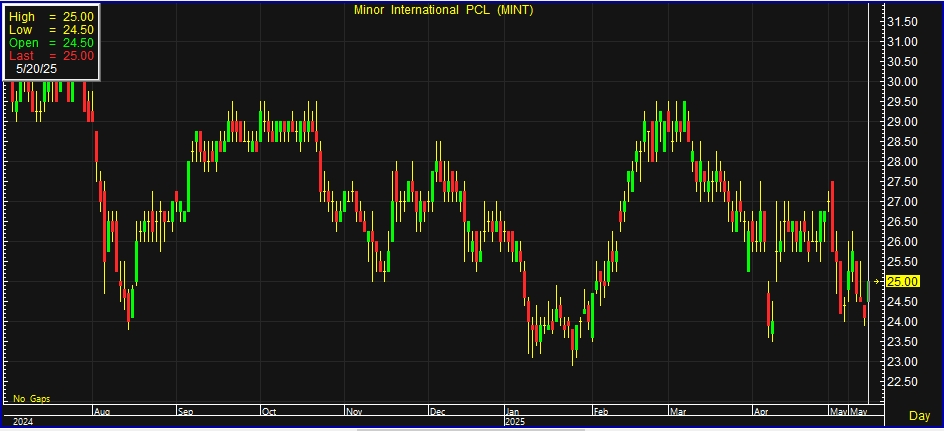Select the Dec marker on time axis
Viewport: 944px width, 431px height.
tap(437, 410)
